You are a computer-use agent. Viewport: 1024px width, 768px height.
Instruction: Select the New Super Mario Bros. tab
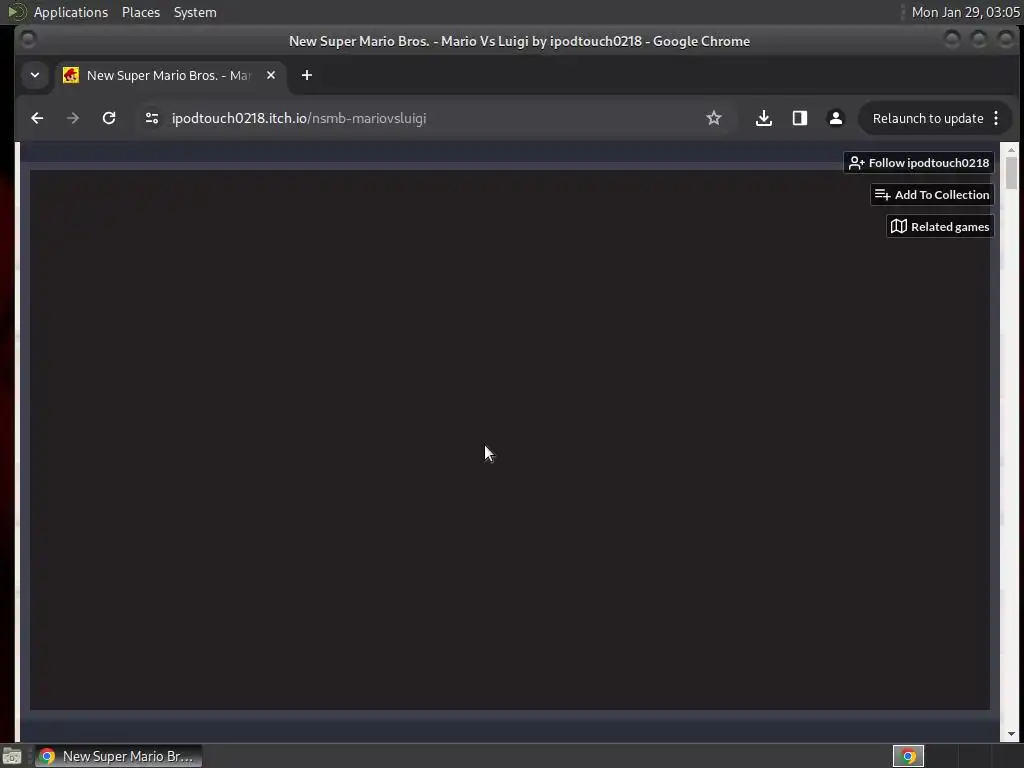point(170,75)
